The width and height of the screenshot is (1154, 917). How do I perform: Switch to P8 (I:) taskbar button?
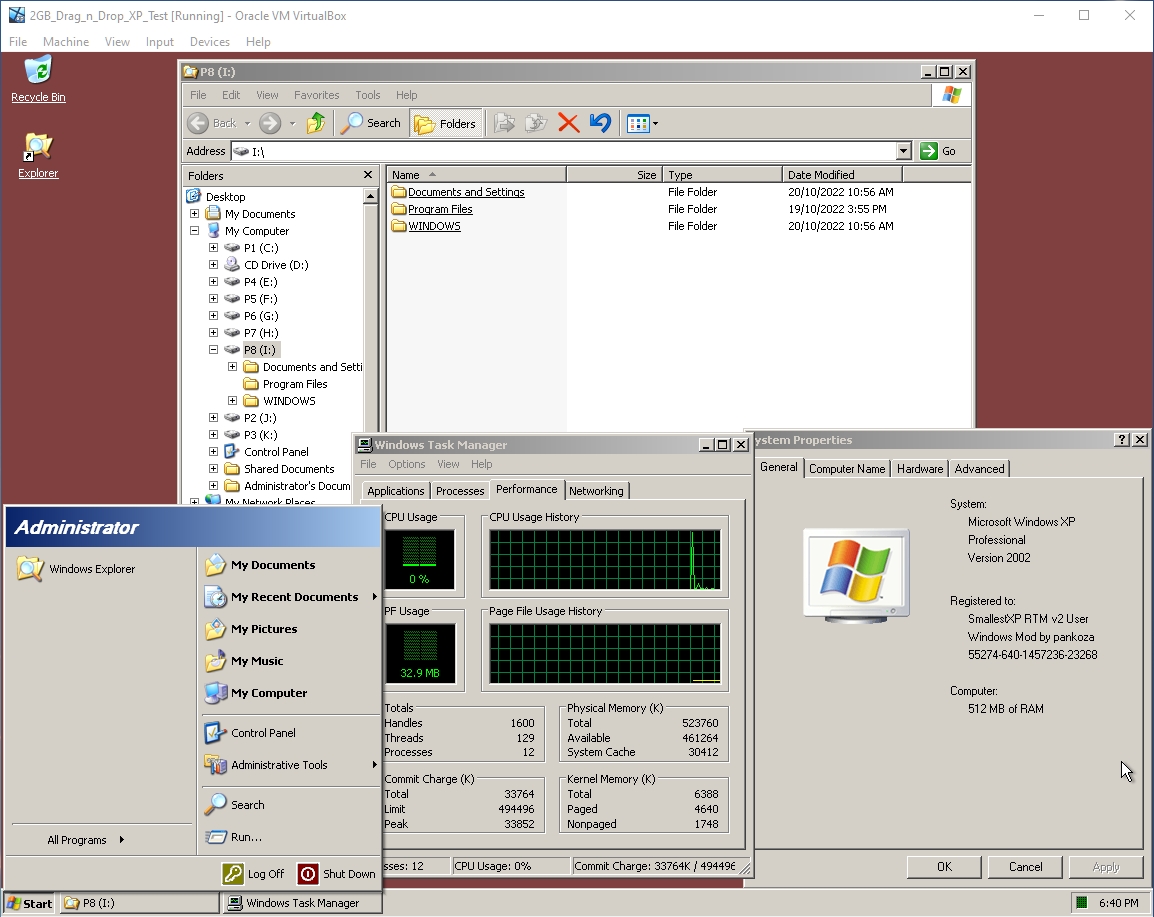[x=139, y=903]
